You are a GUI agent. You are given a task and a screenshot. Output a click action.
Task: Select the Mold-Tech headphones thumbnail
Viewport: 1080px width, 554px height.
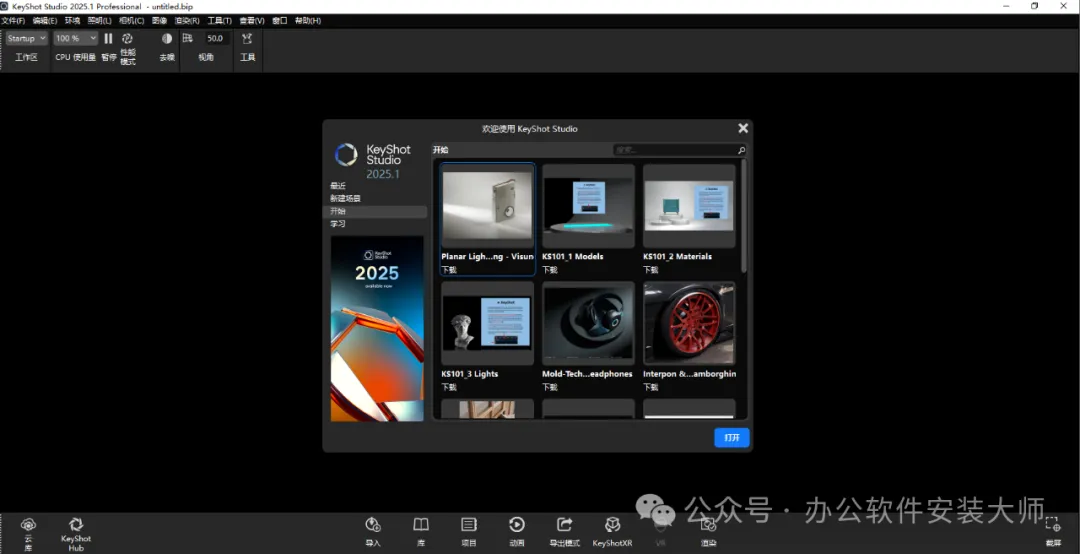point(588,324)
